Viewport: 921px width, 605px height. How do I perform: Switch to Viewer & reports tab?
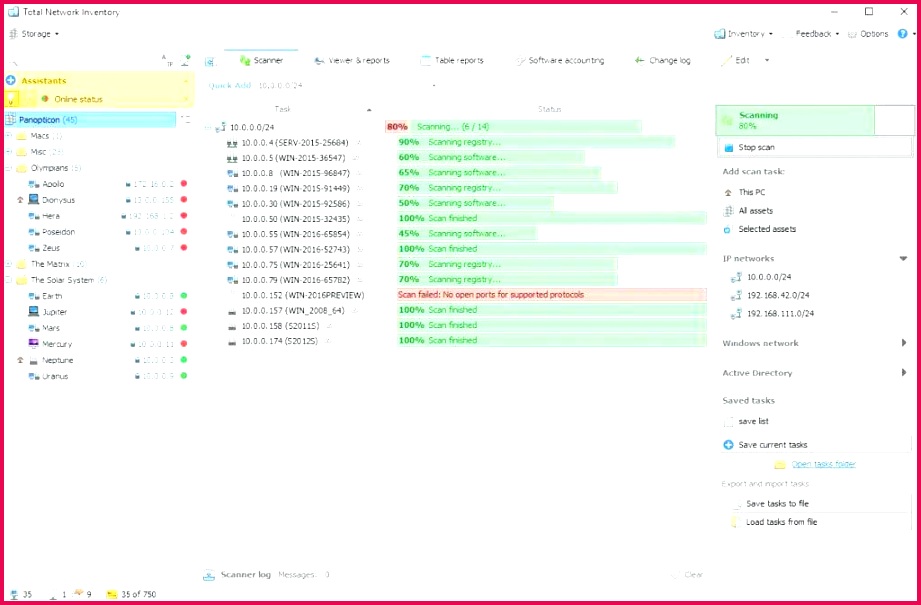coord(351,60)
